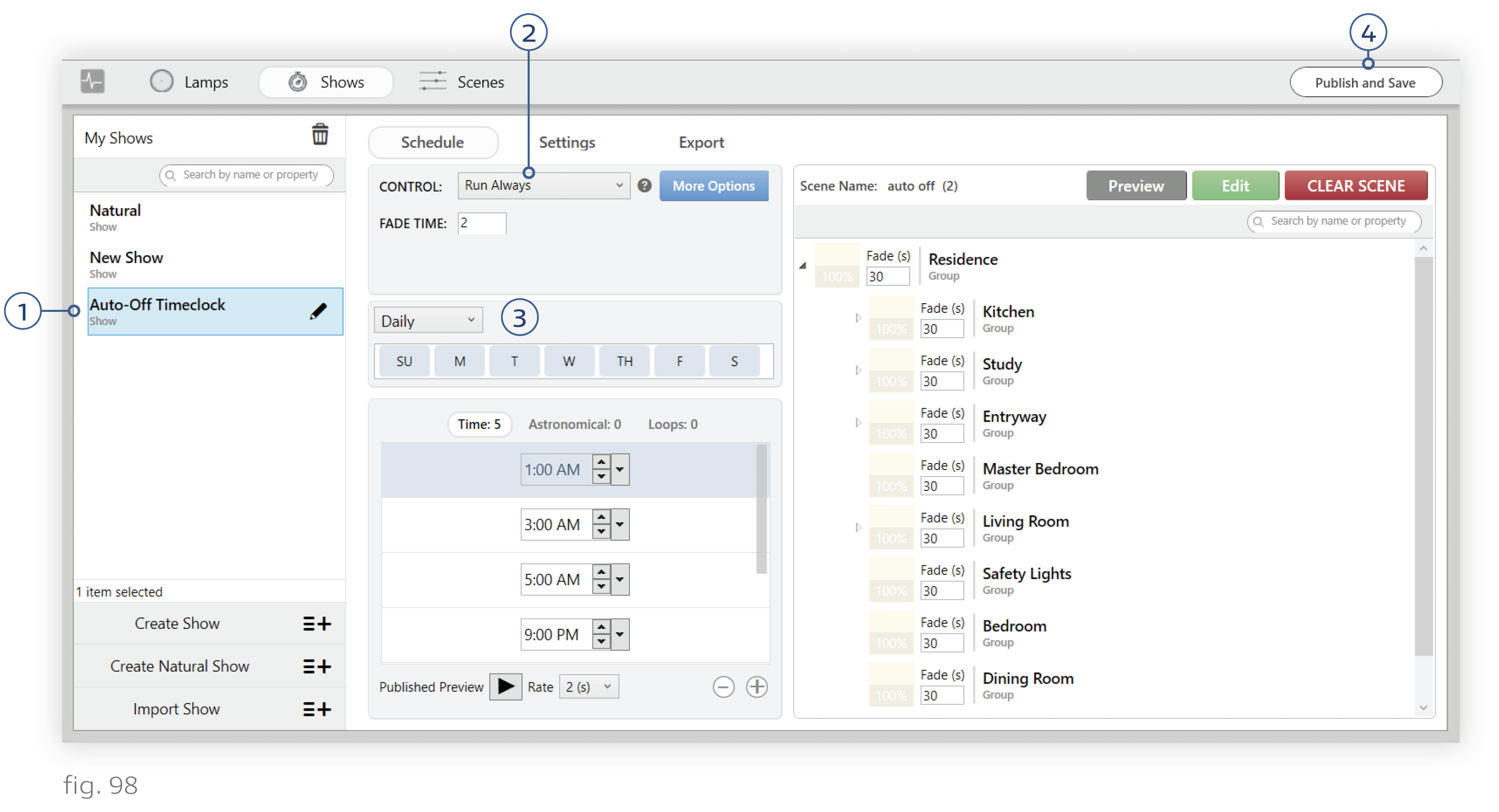Add time entry with plus icon
Viewport: 1499px width, 812px height.
click(x=757, y=687)
